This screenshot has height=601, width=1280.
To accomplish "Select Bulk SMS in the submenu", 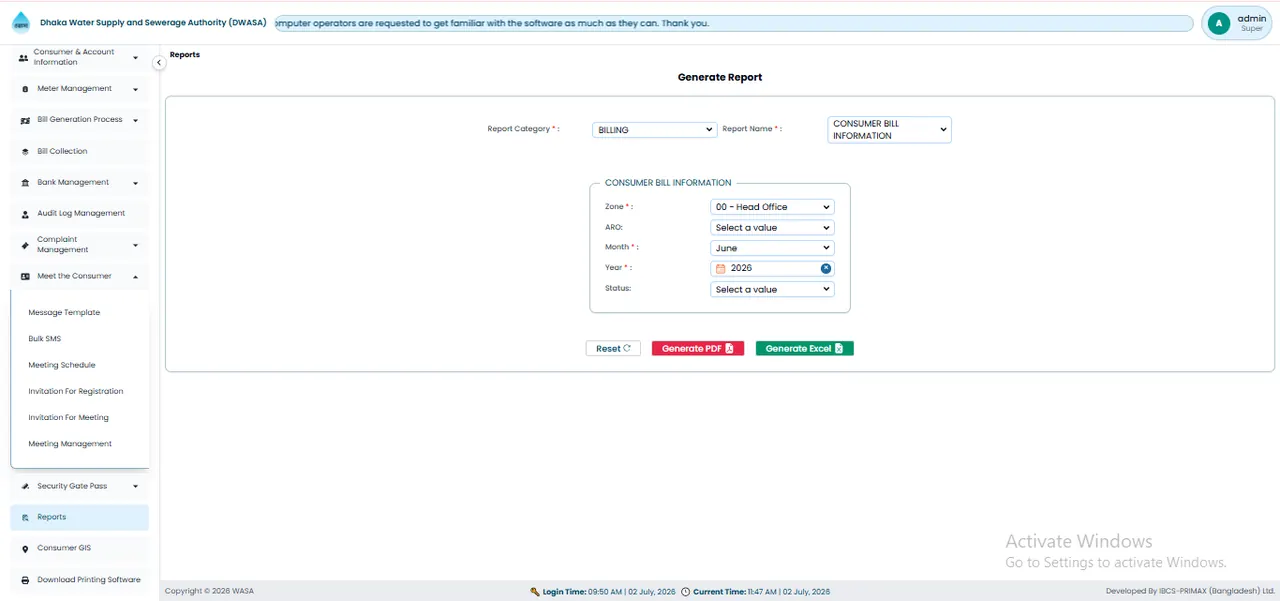I will pos(45,339).
